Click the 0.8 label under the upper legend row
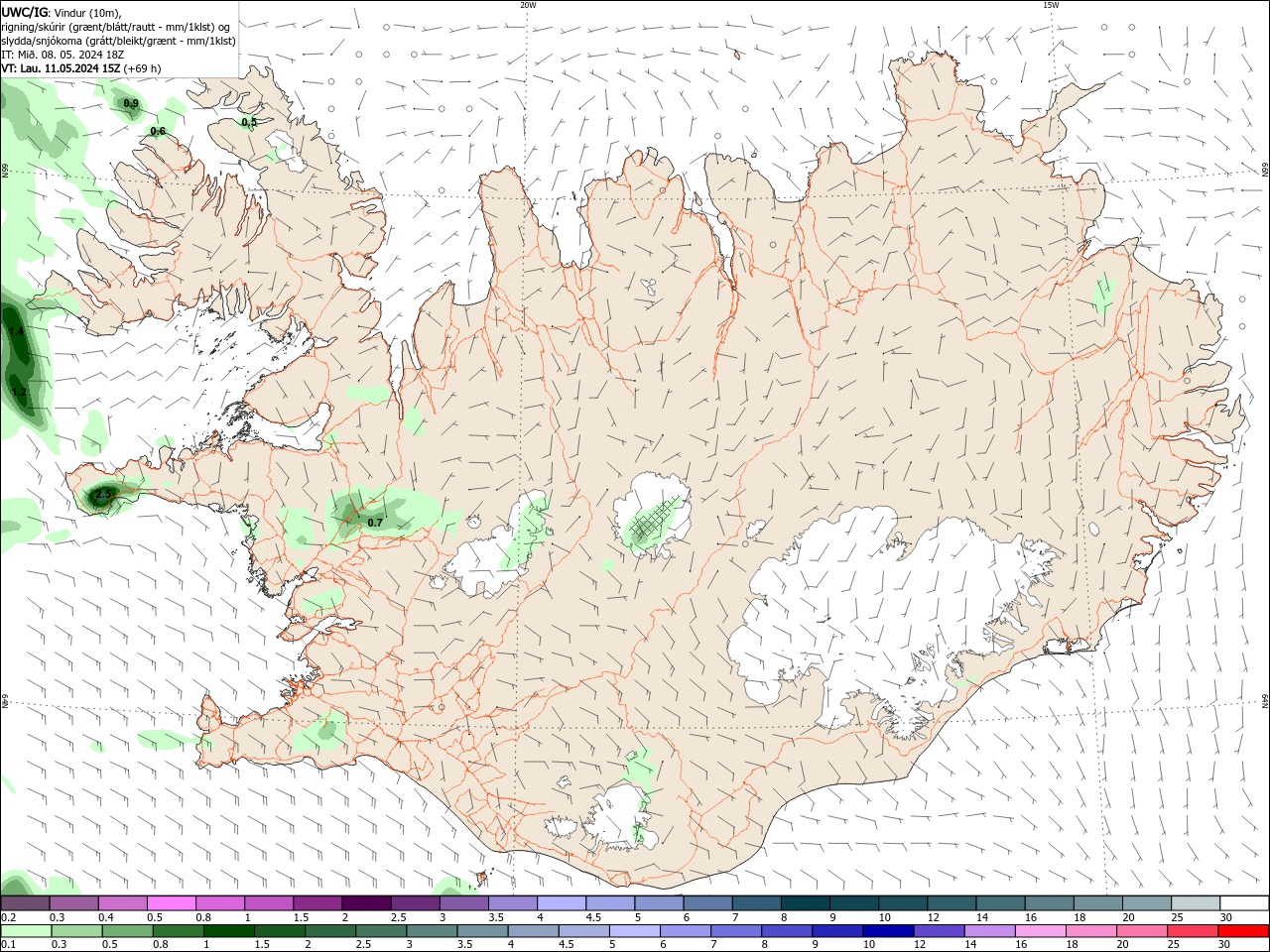Image resolution: width=1270 pixels, height=952 pixels. point(203,917)
